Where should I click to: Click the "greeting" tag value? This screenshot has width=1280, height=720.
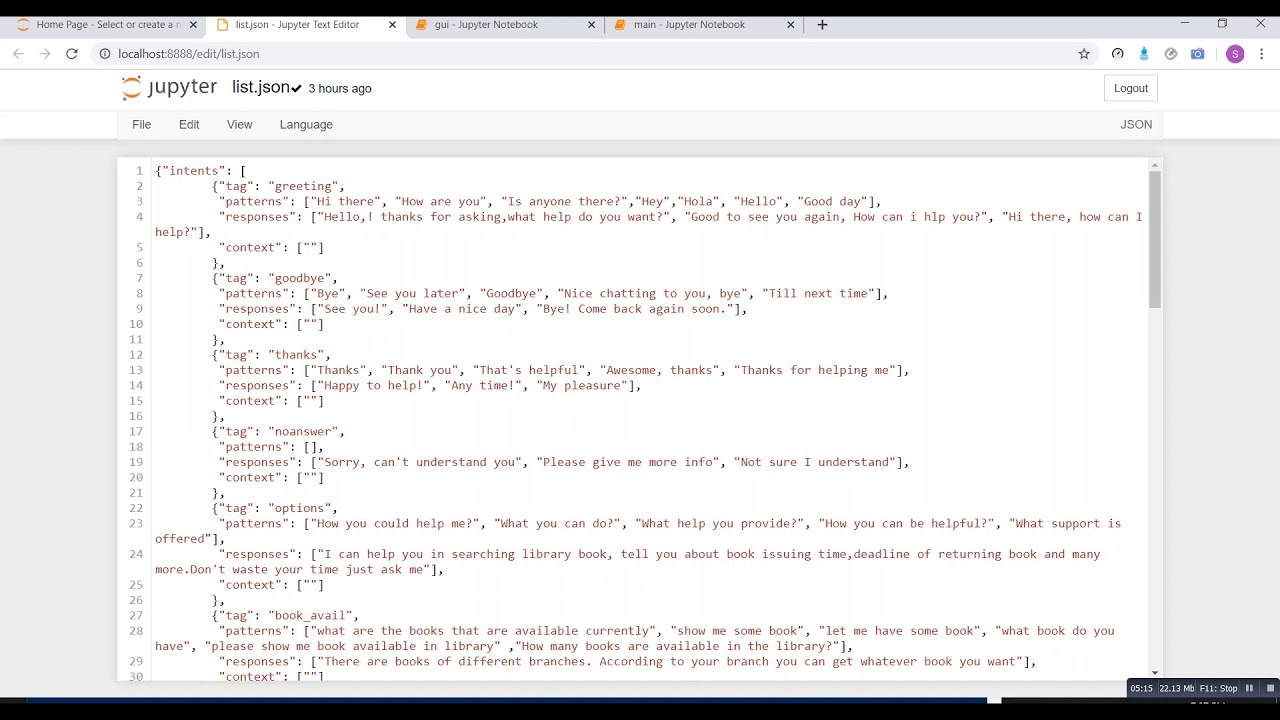303,186
